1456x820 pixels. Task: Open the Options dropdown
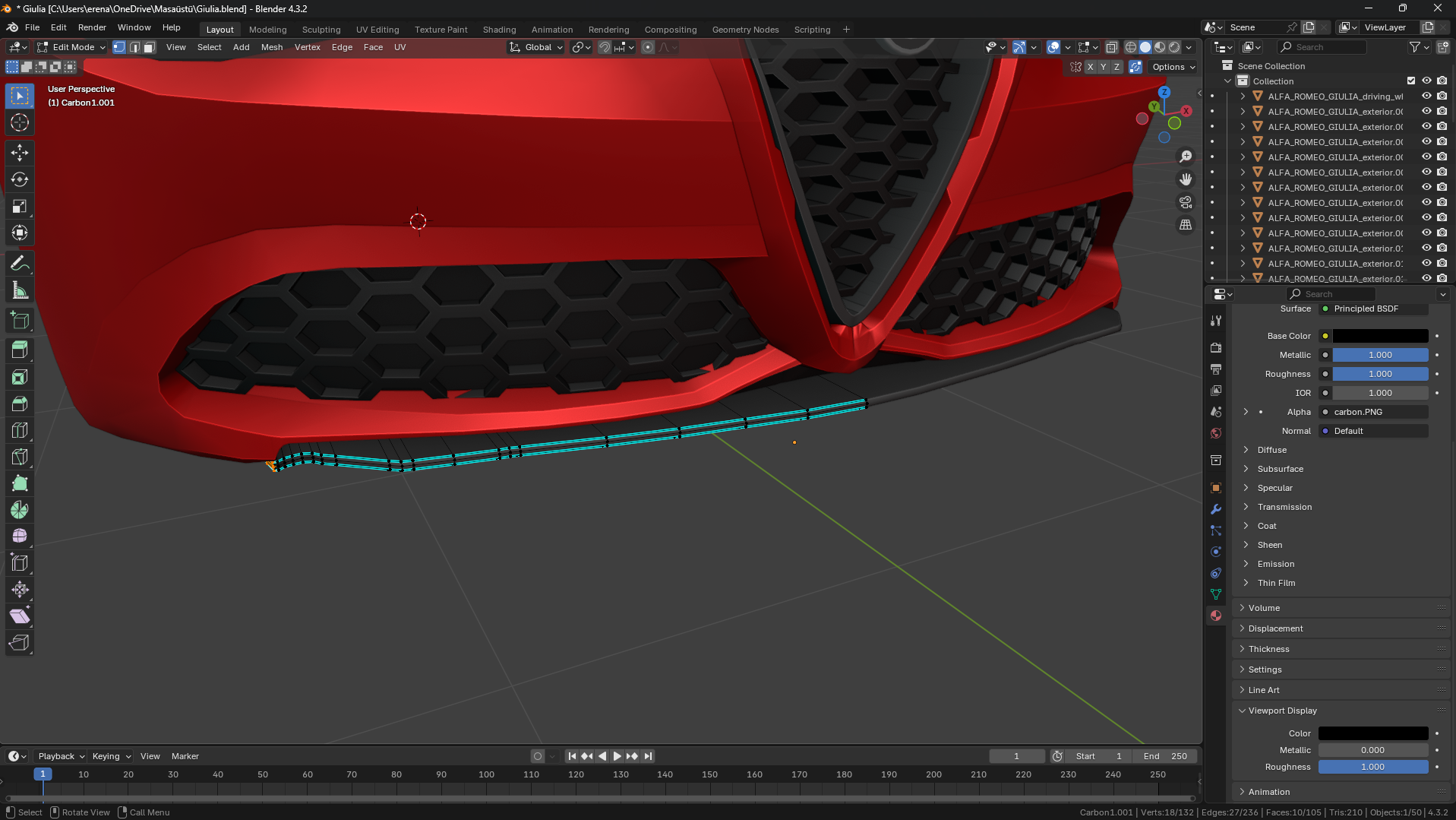click(1173, 67)
